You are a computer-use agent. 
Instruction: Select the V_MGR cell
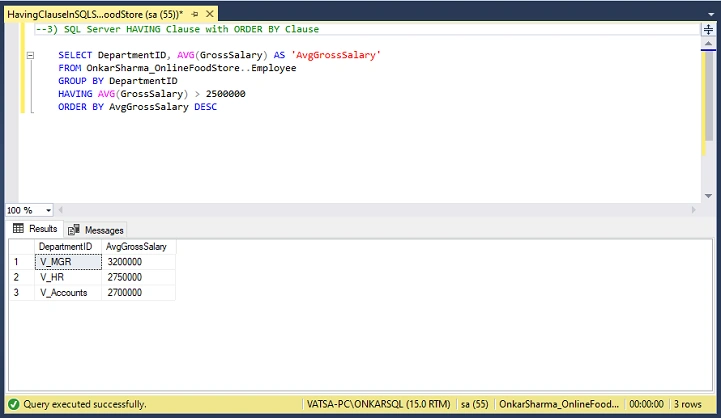pos(68,262)
